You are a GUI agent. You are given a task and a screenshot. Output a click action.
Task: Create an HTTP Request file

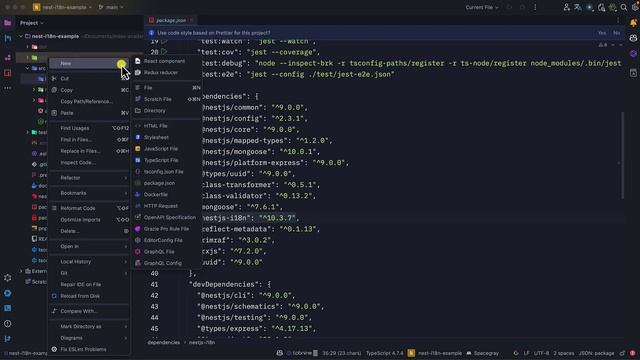click(167, 206)
